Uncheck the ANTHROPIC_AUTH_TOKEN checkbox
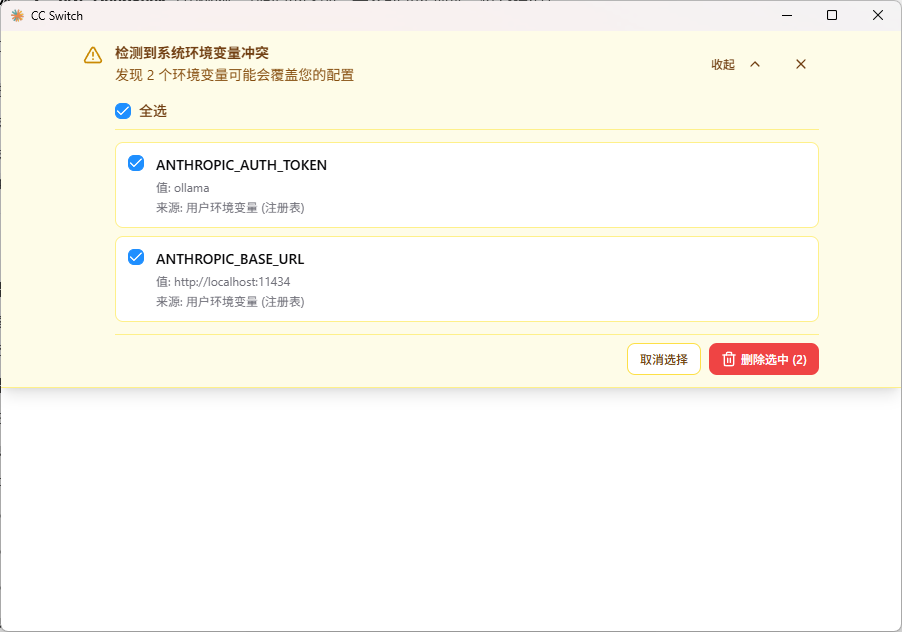This screenshot has width=902, height=632. 136,163
